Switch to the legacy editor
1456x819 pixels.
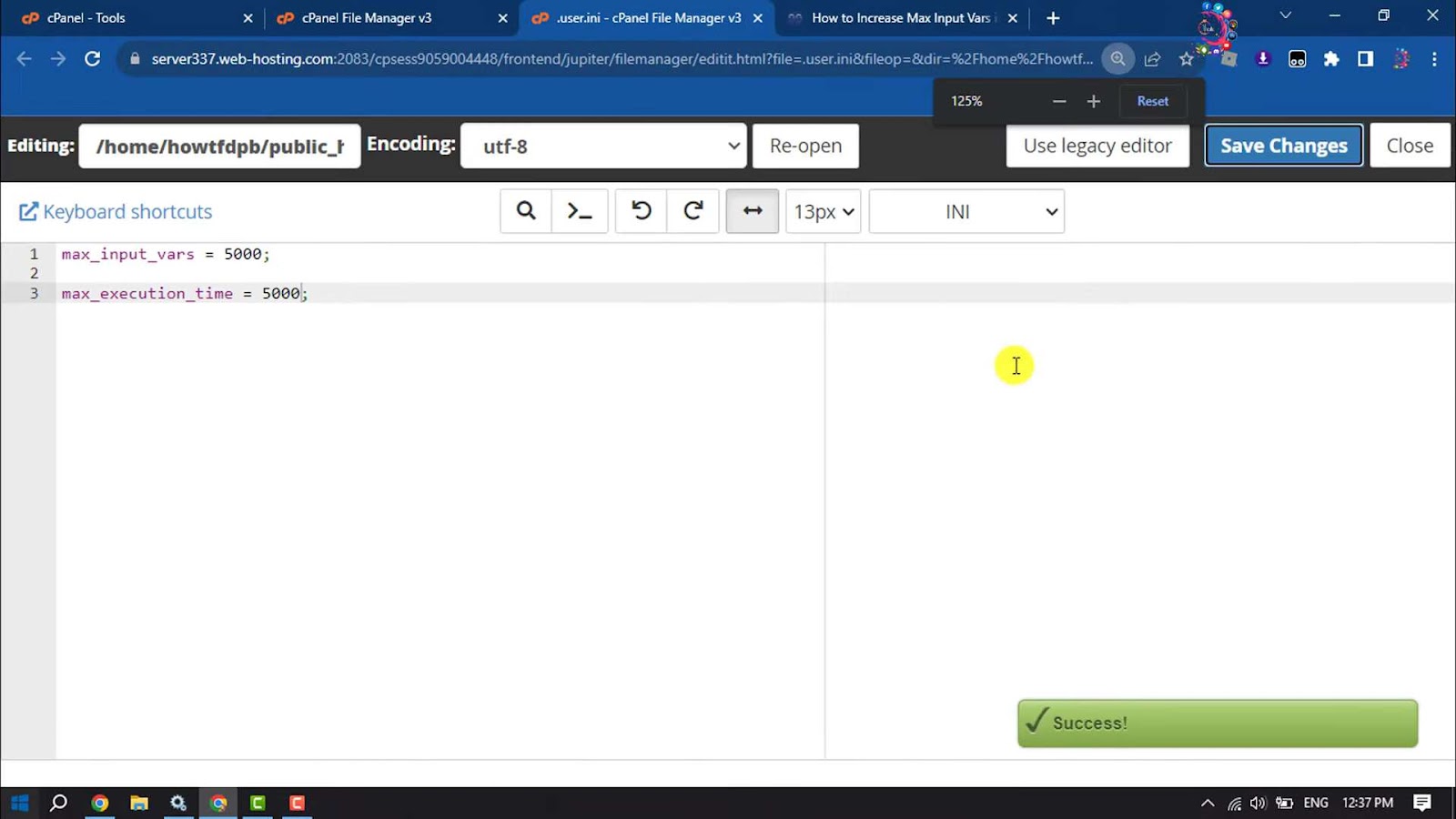[1097, 146]
